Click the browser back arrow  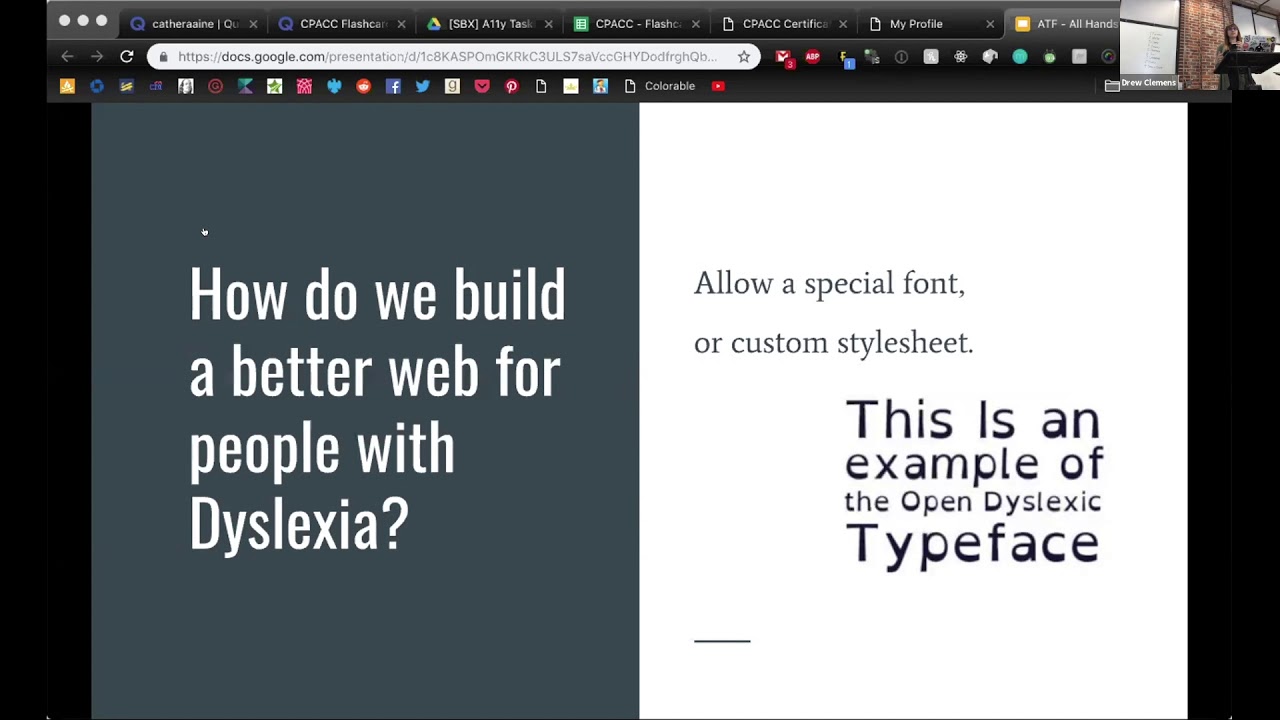[67, 57]
